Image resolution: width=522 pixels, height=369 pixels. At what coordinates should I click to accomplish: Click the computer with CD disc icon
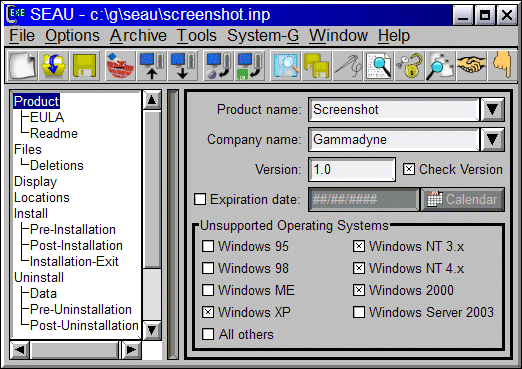click(x=218, y=65)
